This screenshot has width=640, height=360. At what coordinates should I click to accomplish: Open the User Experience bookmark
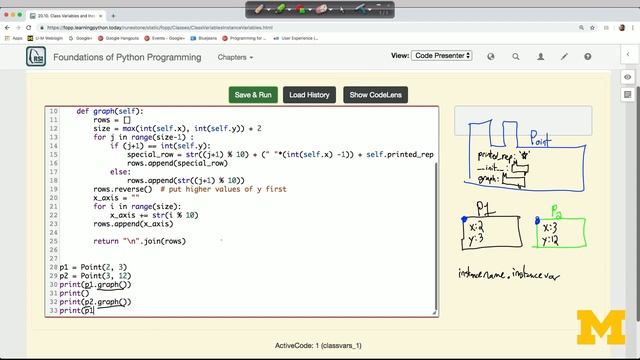[x=296, y=38]
